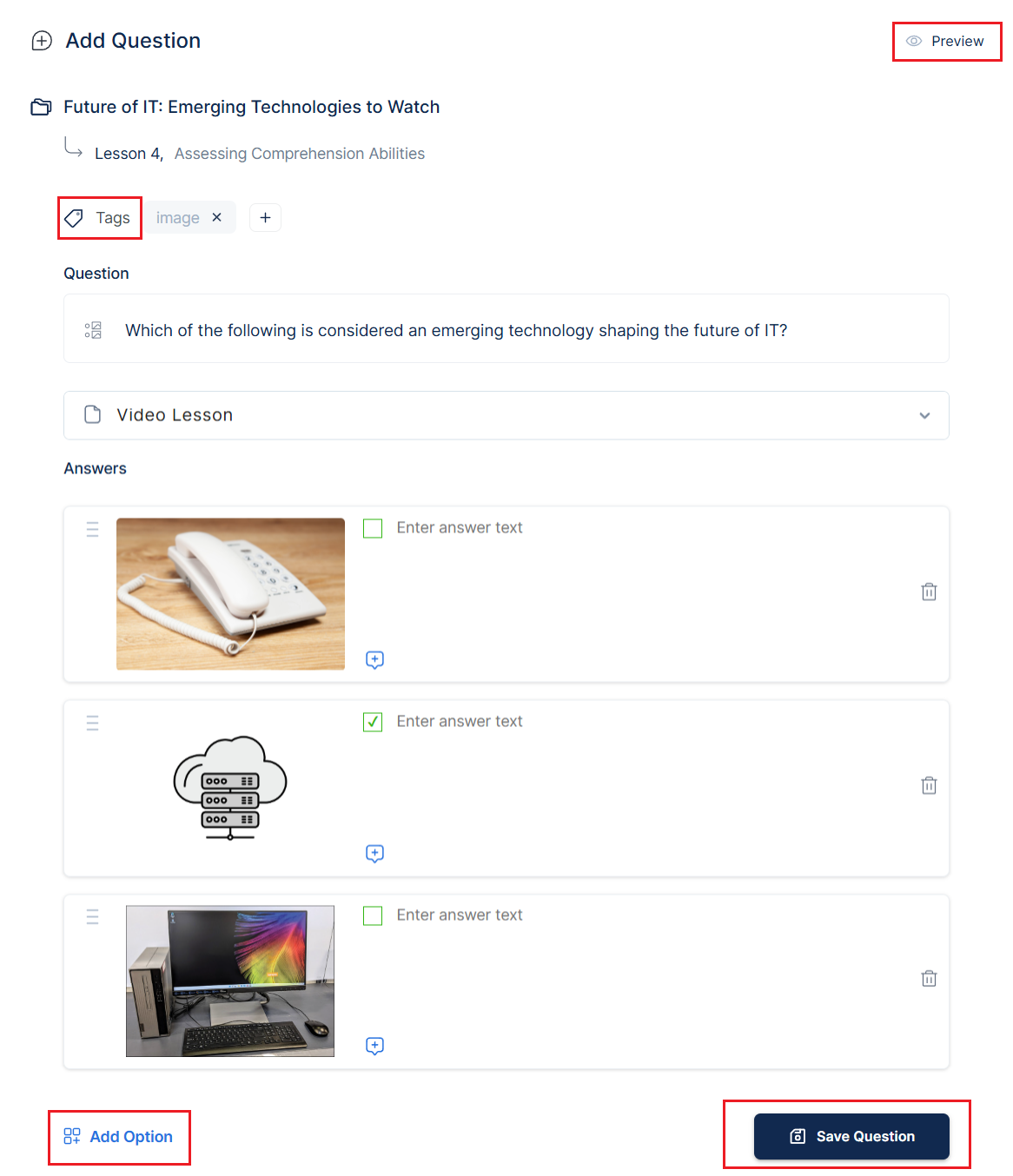Add comment to desktop computer answer
The width and height of the screenshot is (1013, 1176).
point(374,1046)
